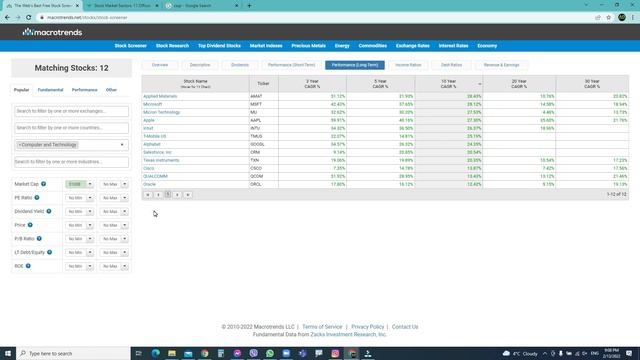Open the Terms of Service link
This screenshot has height=360, width=640.
[322, 327]
